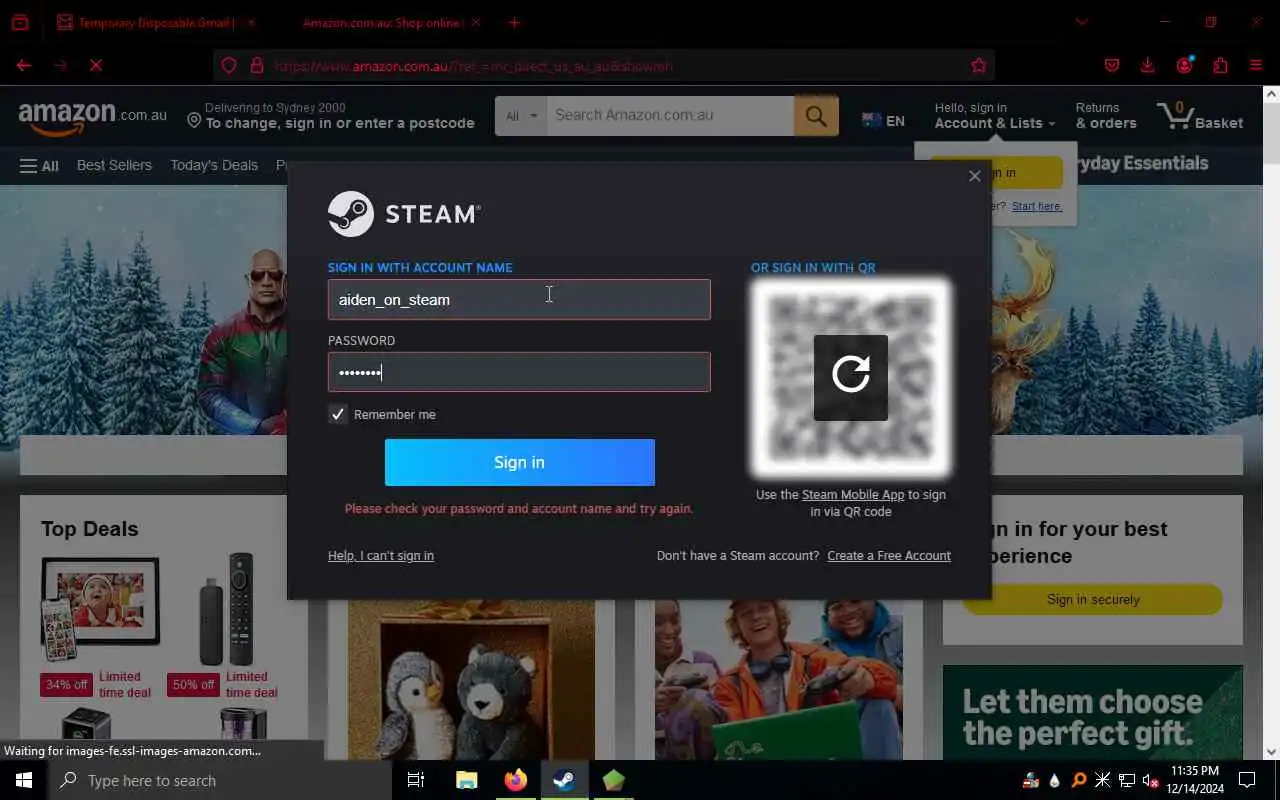The height and width of the screenshot is (800, 1280).
Task: Click the delivery postcode location selector
Action: [331, 116]
